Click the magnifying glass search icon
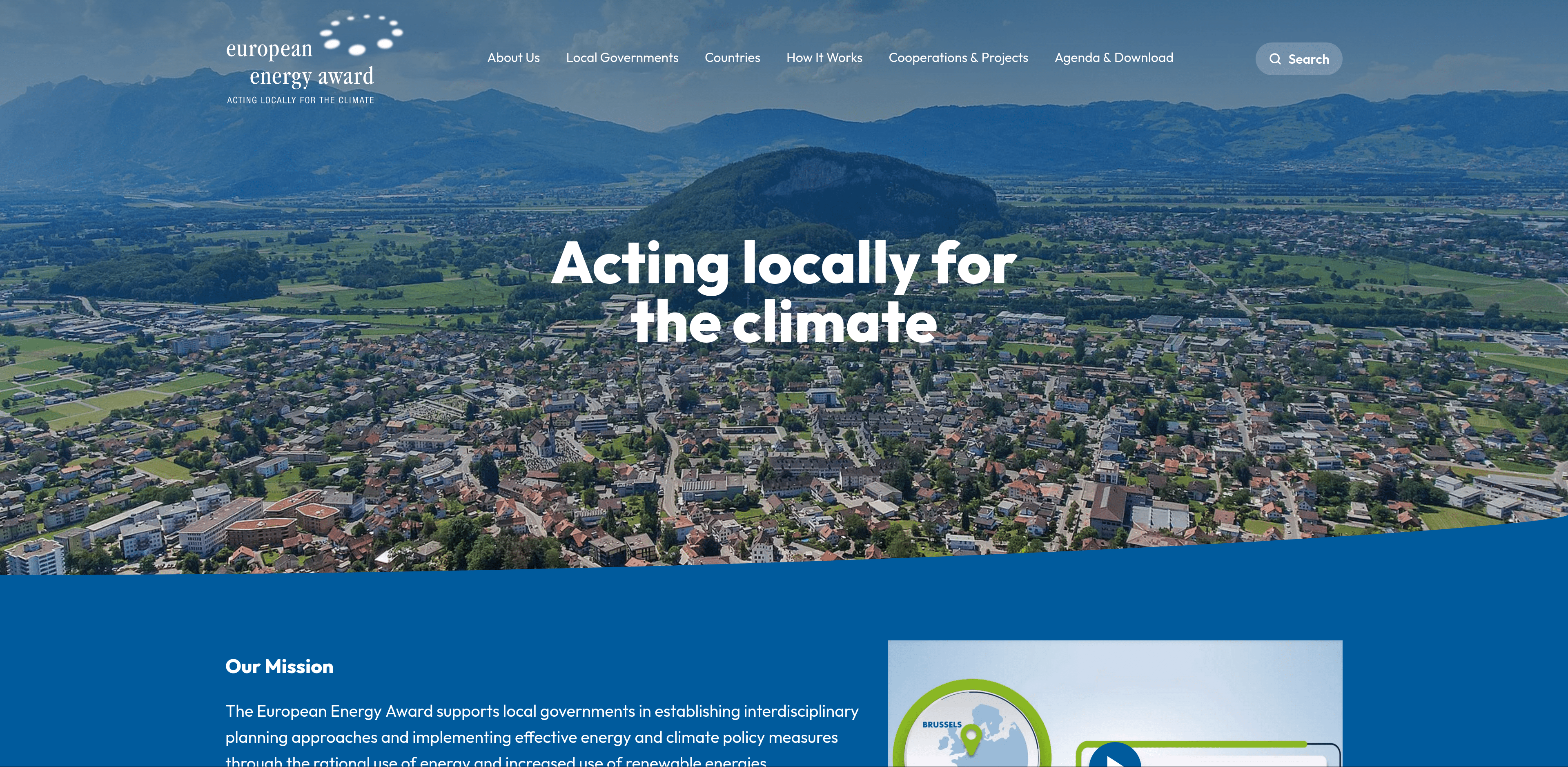 pos(1274,59)
